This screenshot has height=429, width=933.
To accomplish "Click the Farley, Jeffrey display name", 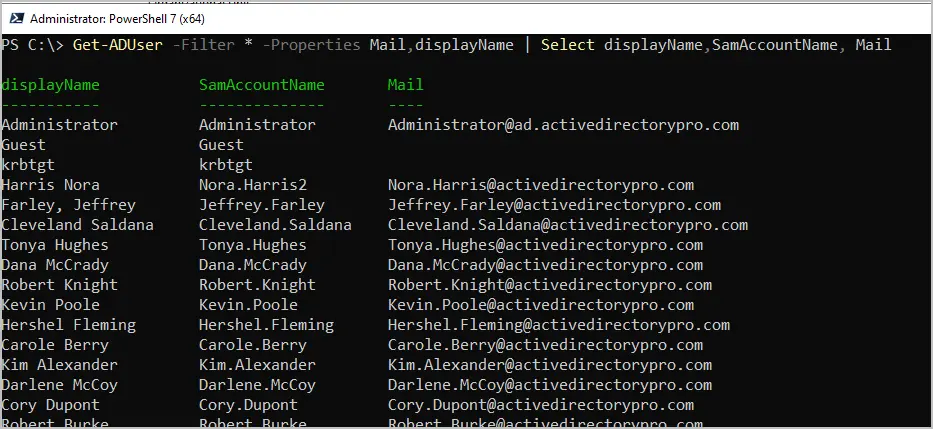I will 68,205.
